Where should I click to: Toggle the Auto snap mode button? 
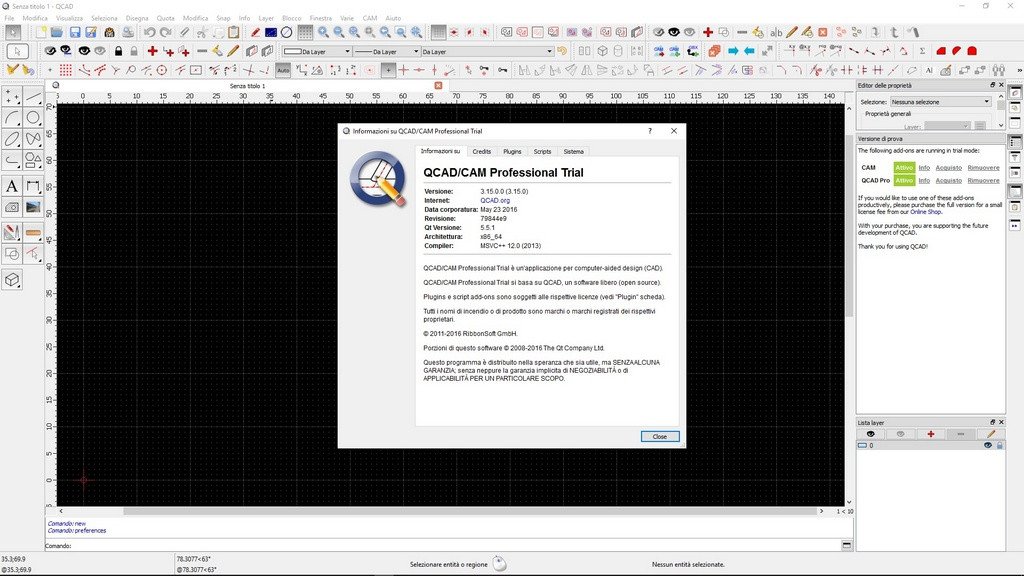click(x=283, y=70)
